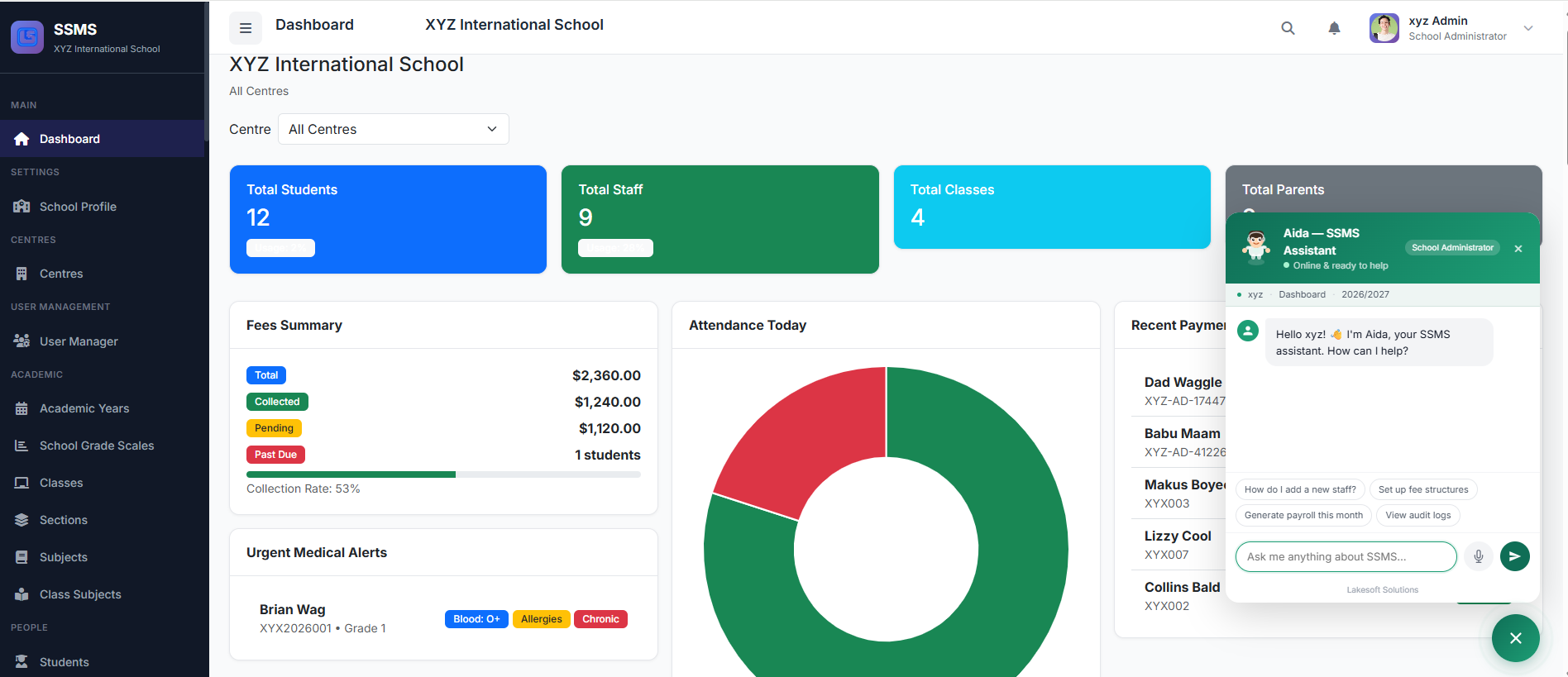Image resolution: width=1568 pixels, height=677 pixels.
Task: Click the 2026/2027 year label in chat
Action: tap(1365, 294)
